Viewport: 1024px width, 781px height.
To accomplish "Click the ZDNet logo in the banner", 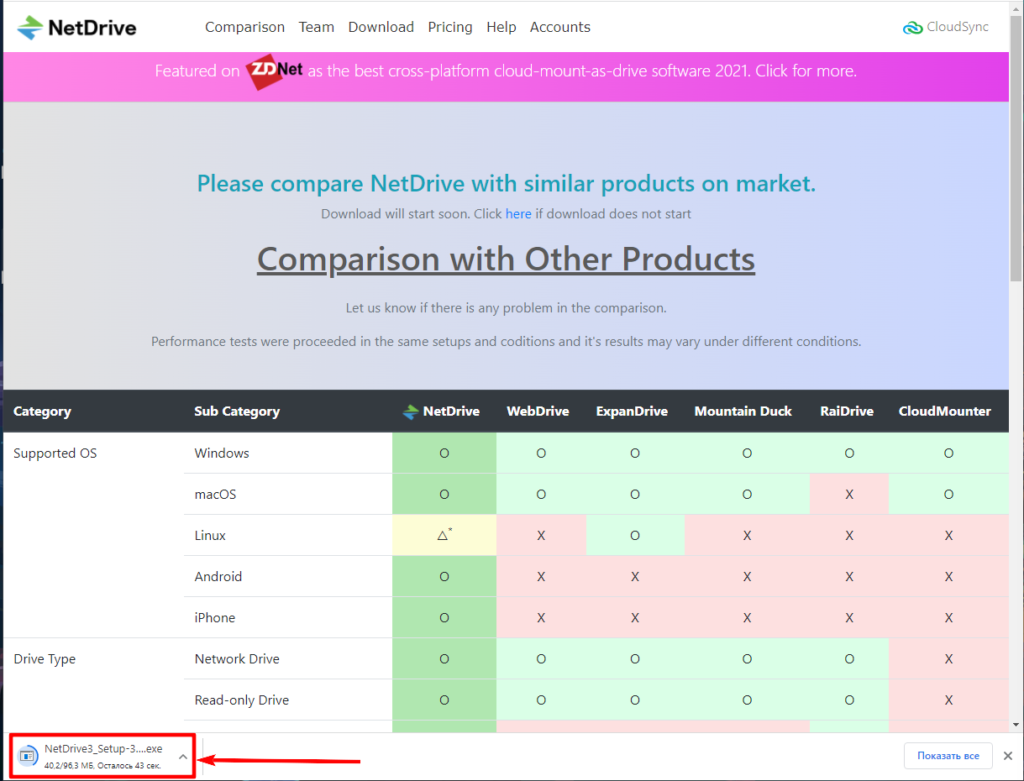I will 274,72.
